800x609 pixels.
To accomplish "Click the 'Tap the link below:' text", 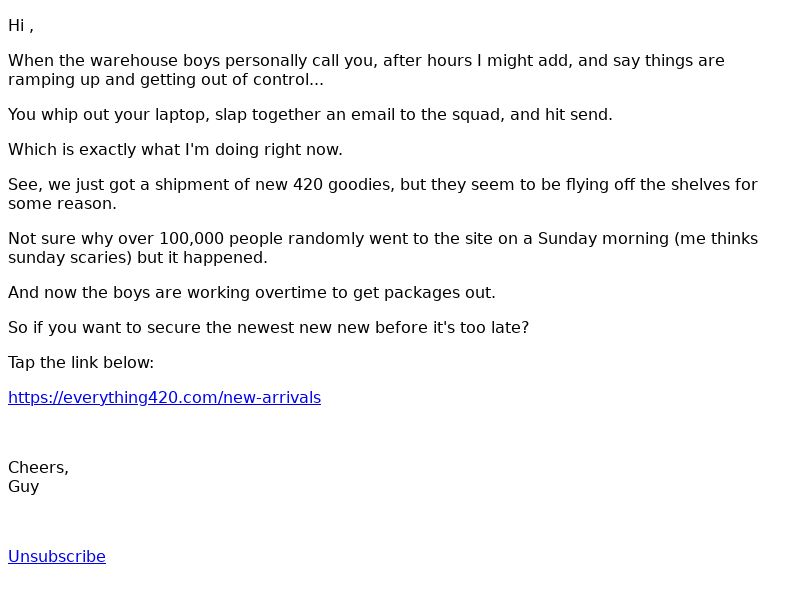I will click(x=81, y=363).
